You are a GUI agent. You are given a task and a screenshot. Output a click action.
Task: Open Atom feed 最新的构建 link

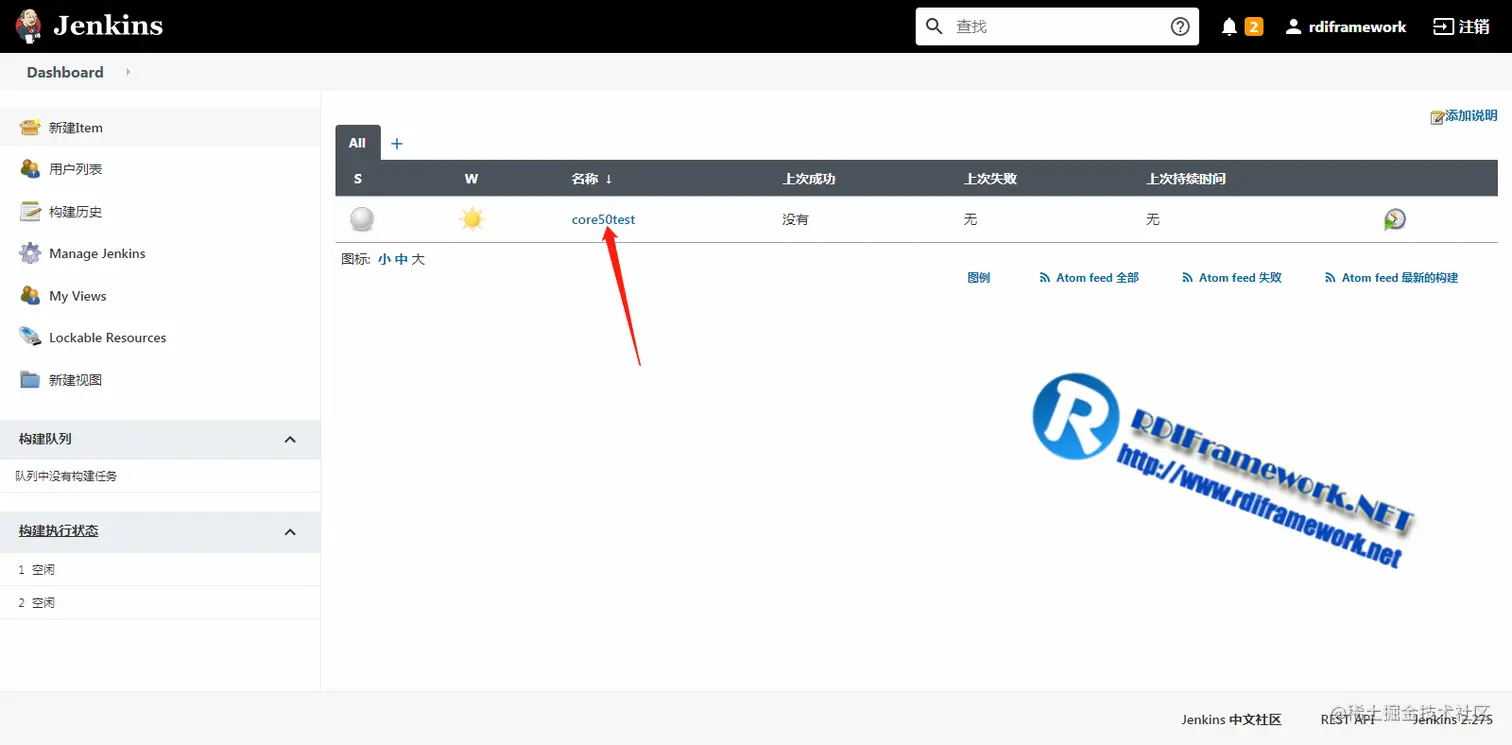click(x=1400, y=277)
